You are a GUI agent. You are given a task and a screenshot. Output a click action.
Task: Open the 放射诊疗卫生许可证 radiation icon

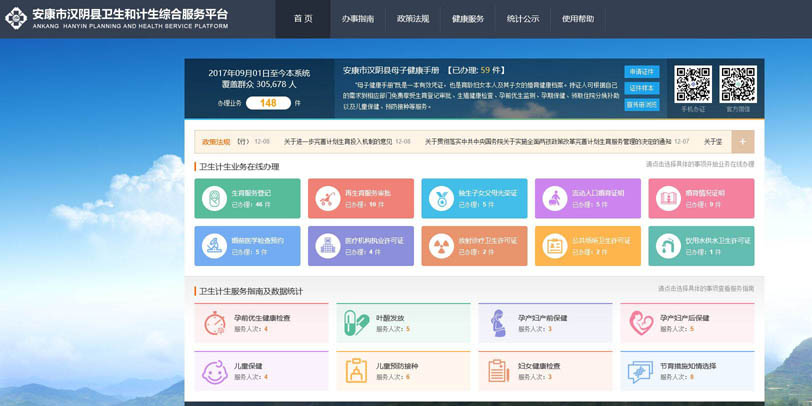tap(441, 246)
